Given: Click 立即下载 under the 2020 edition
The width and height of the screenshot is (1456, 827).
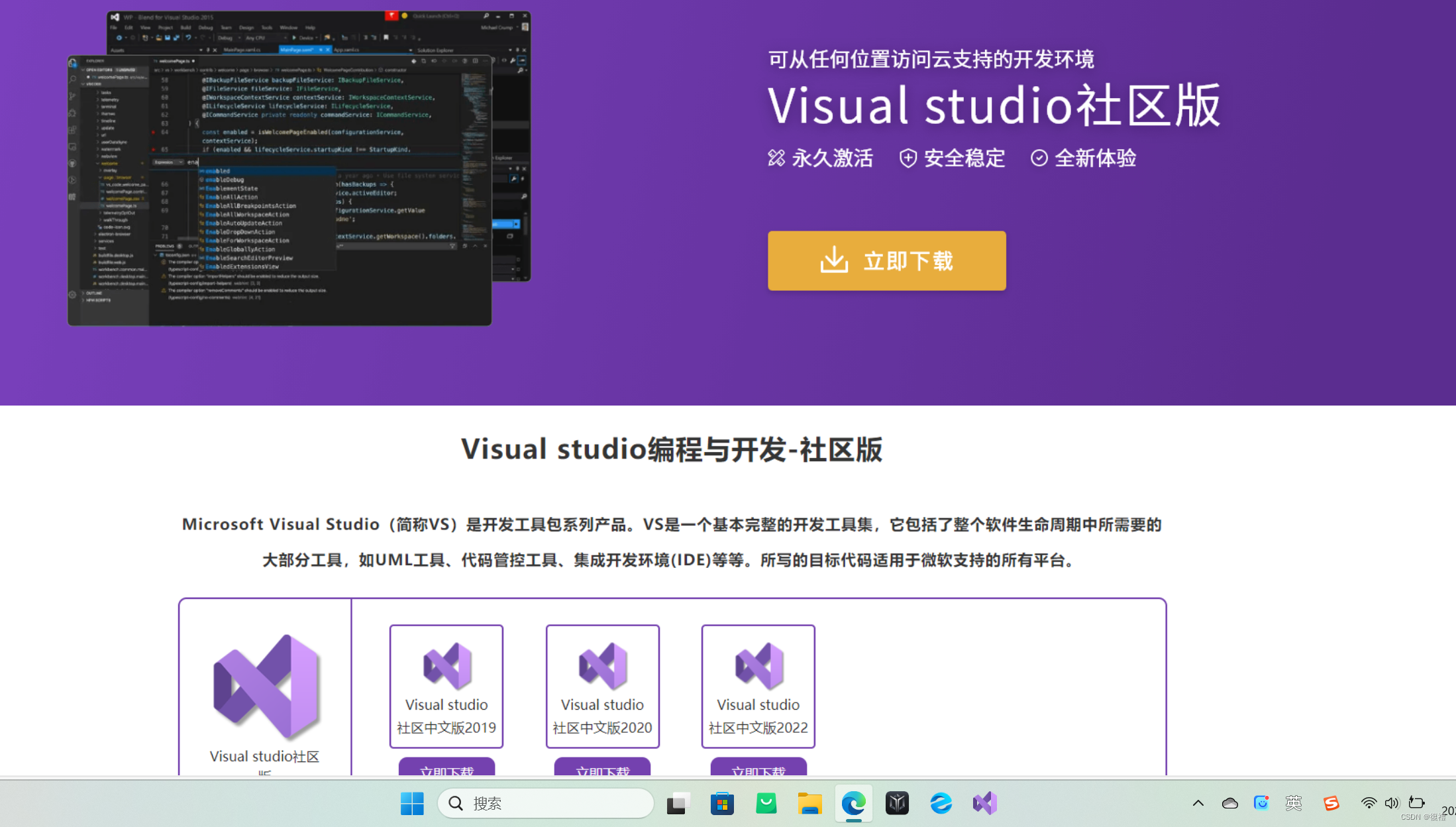Looking at the screenshot, I should 602,769.
